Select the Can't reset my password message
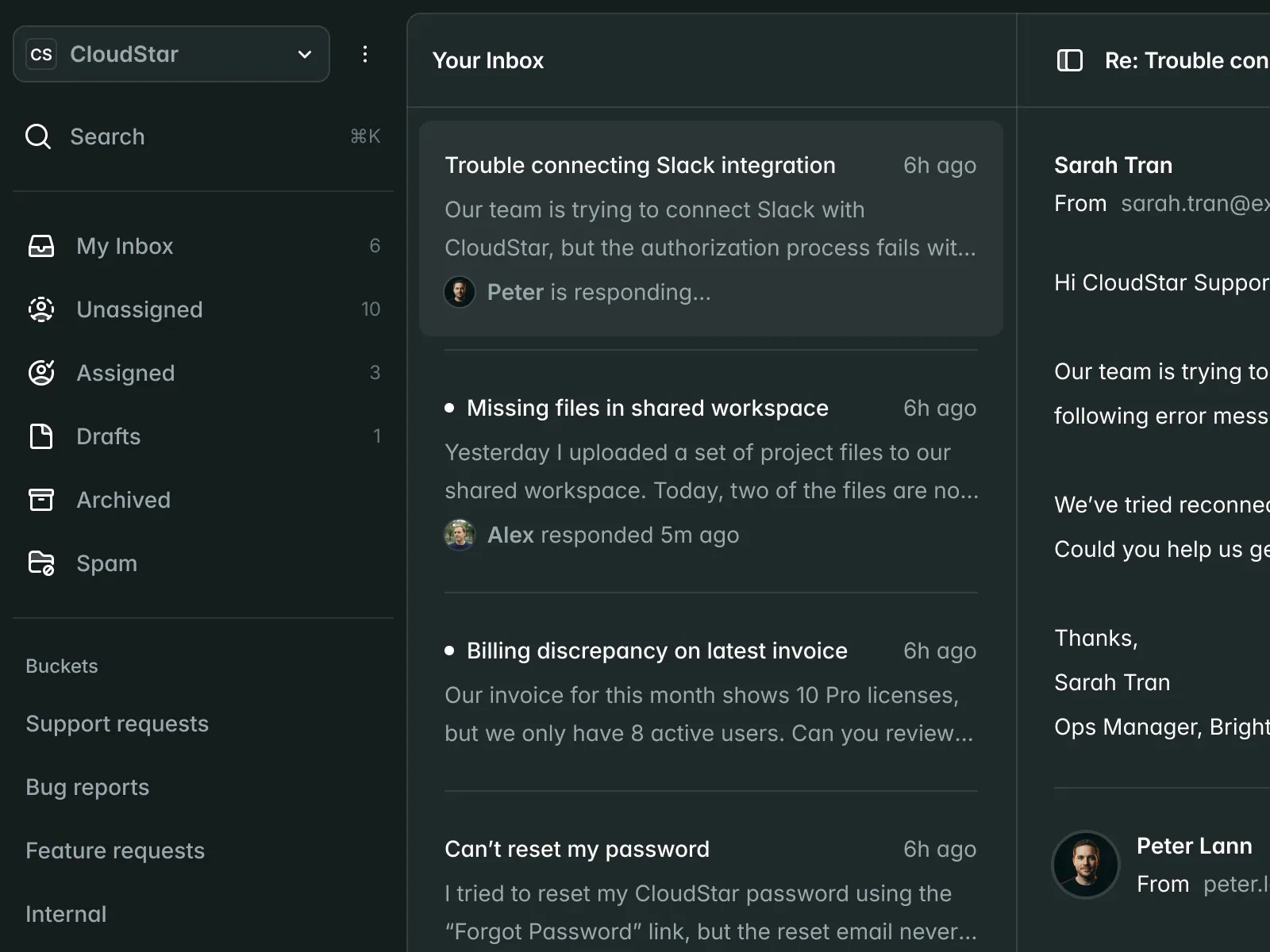 pos(577,849)
